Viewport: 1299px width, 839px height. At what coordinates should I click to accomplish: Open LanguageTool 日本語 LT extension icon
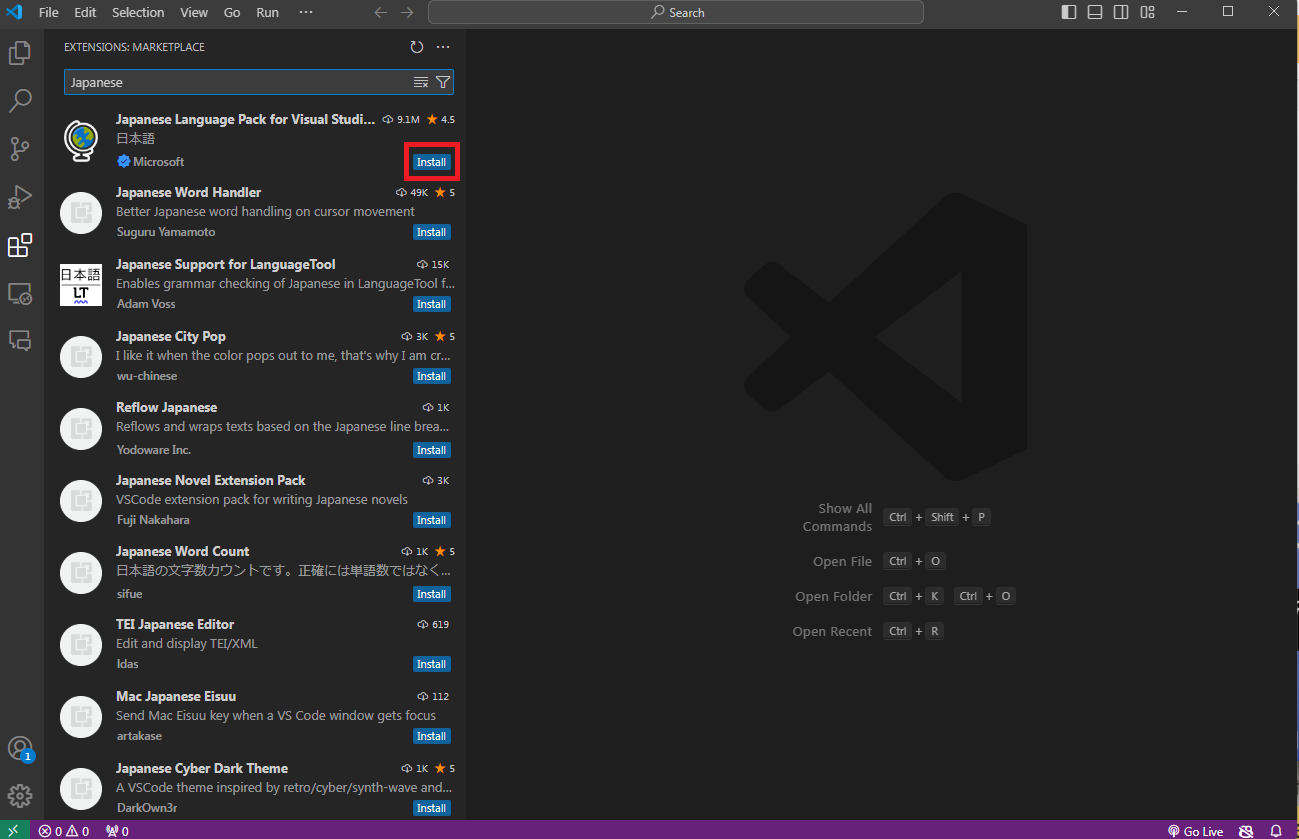click(81, 285)
